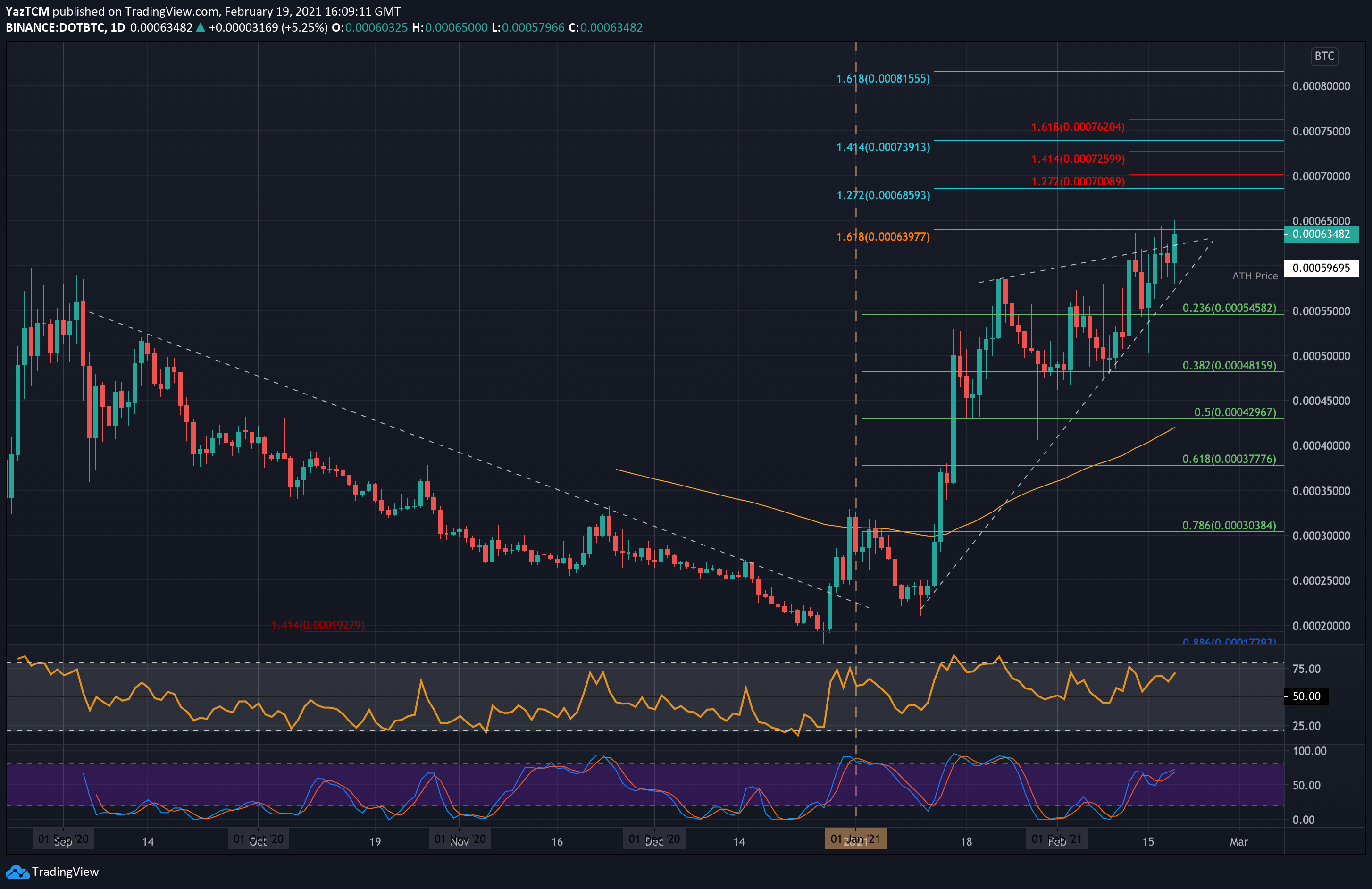
Task: Click the 01 Nov '20 date label
Action: coord(460,839)
